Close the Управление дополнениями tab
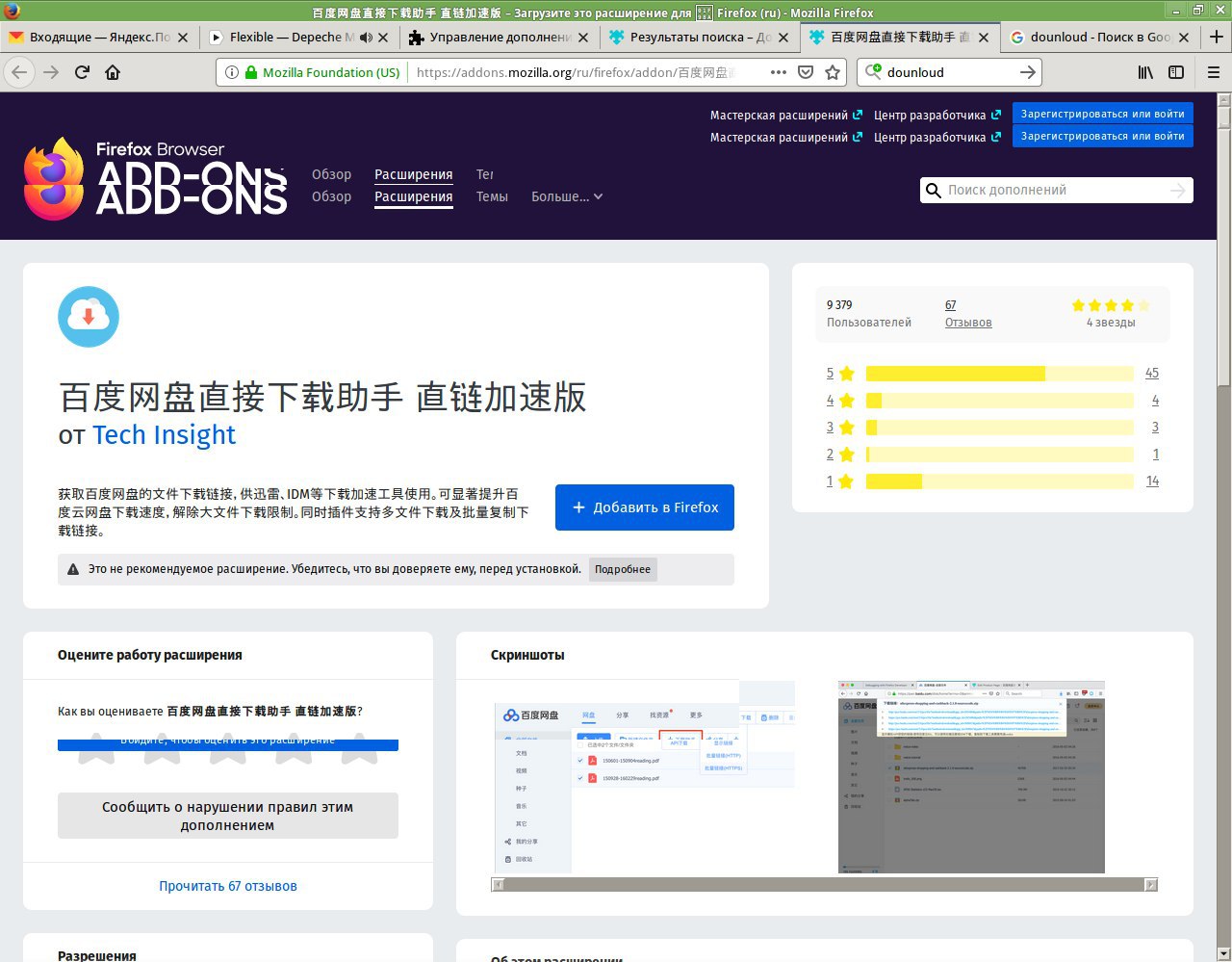 coord(583,37)
